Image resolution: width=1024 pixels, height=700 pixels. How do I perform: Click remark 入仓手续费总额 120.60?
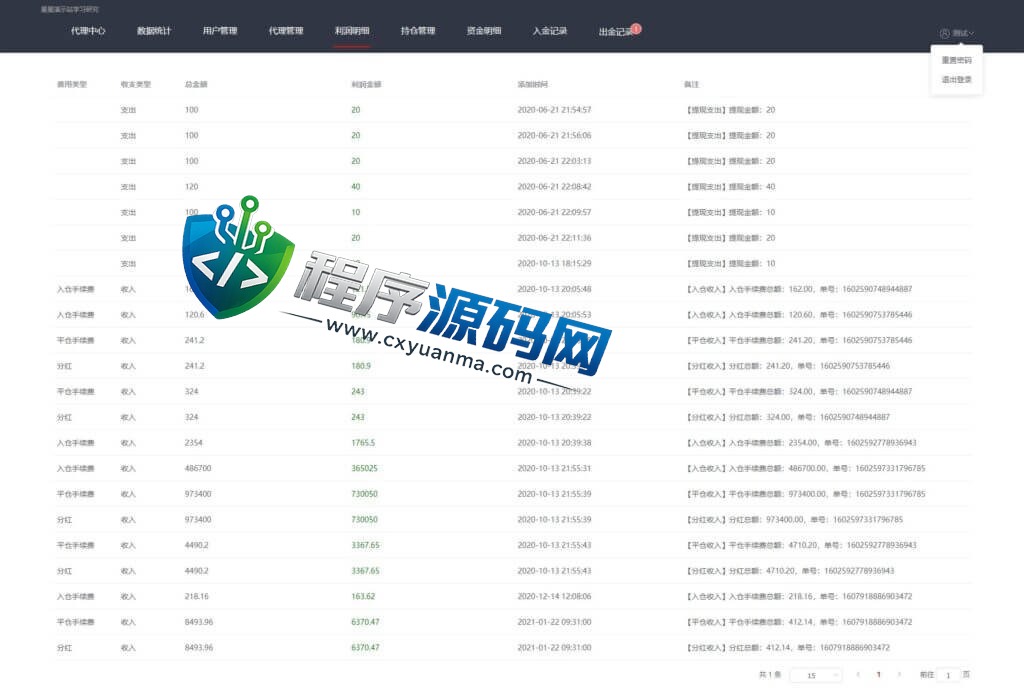(x=798, y=315)
